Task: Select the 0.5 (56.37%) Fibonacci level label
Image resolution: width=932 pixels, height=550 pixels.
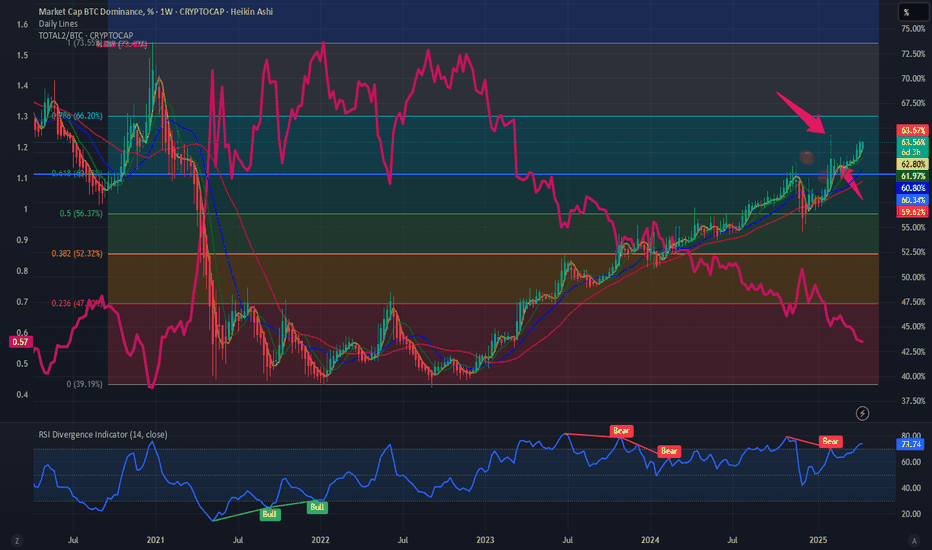Action: (x=81, y=213)
